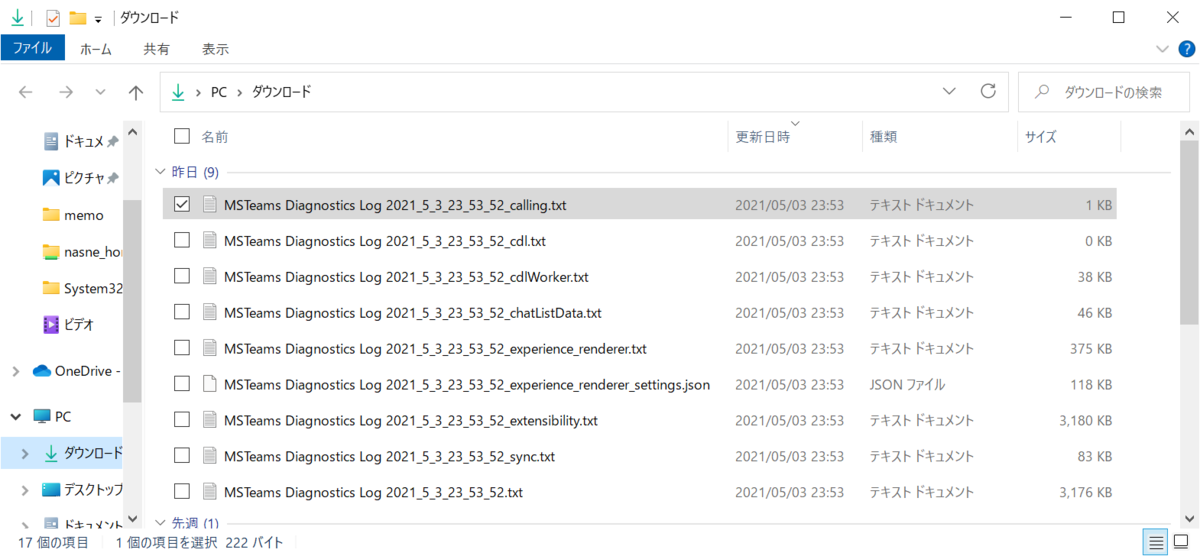Sort by the 名前 column header
1200x556 pixels.
coord(215,137)
